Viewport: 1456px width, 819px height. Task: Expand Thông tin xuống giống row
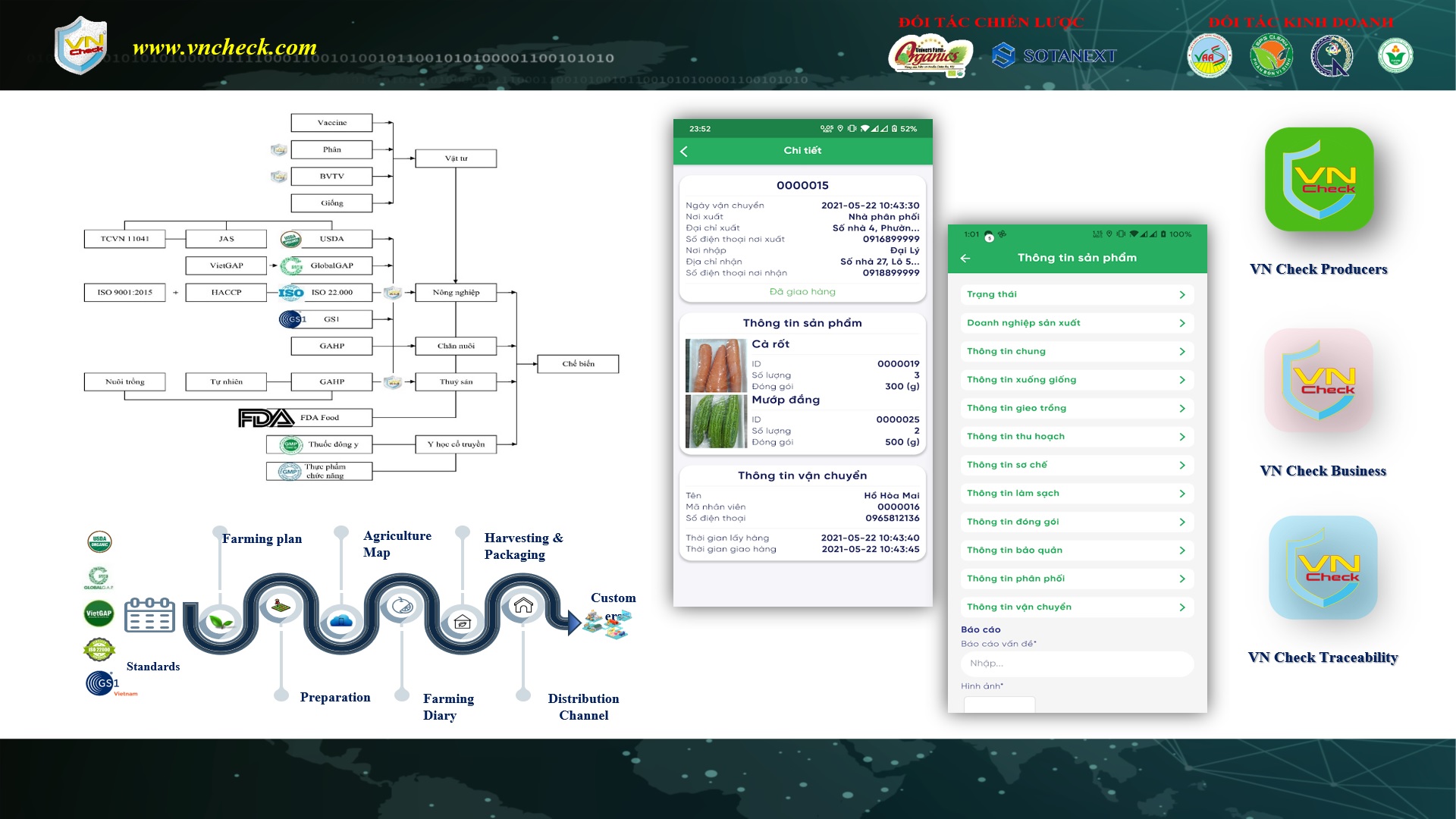(x=1077, y=380)
